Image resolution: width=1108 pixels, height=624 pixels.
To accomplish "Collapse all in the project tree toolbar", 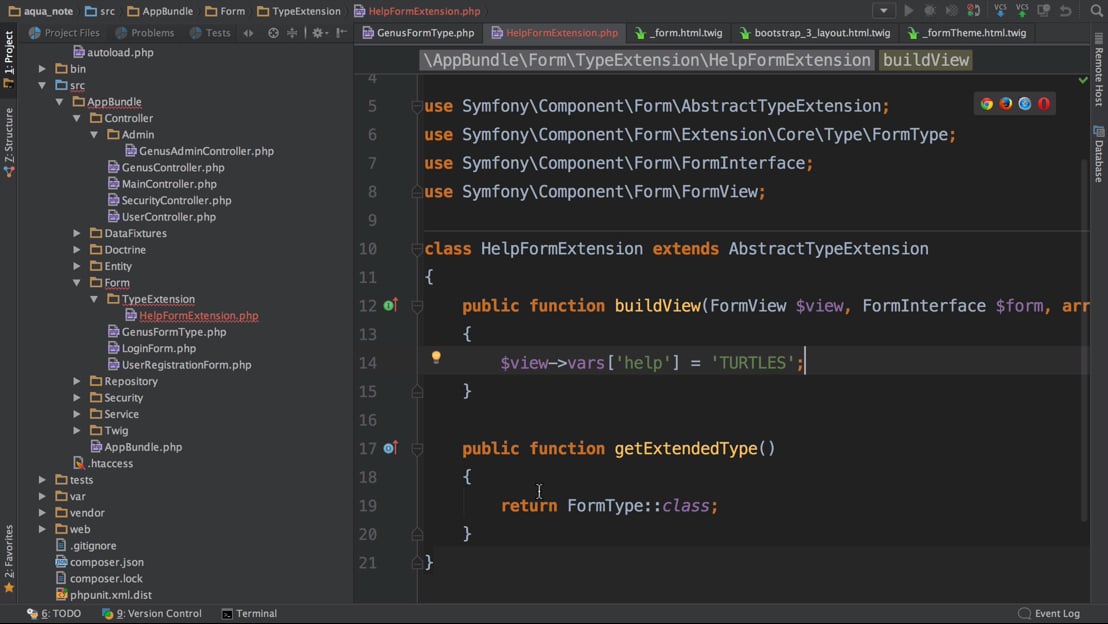I will point(292,33).
